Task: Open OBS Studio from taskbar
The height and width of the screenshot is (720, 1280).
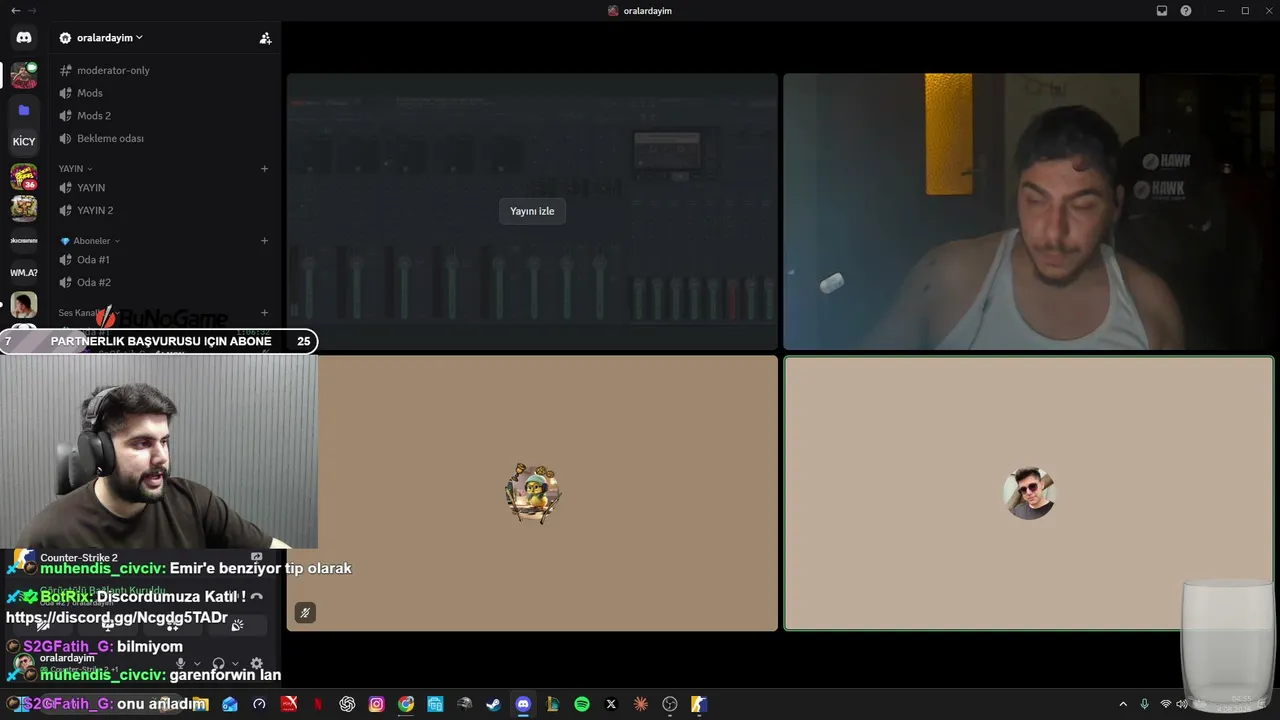Action: (670, 704)
